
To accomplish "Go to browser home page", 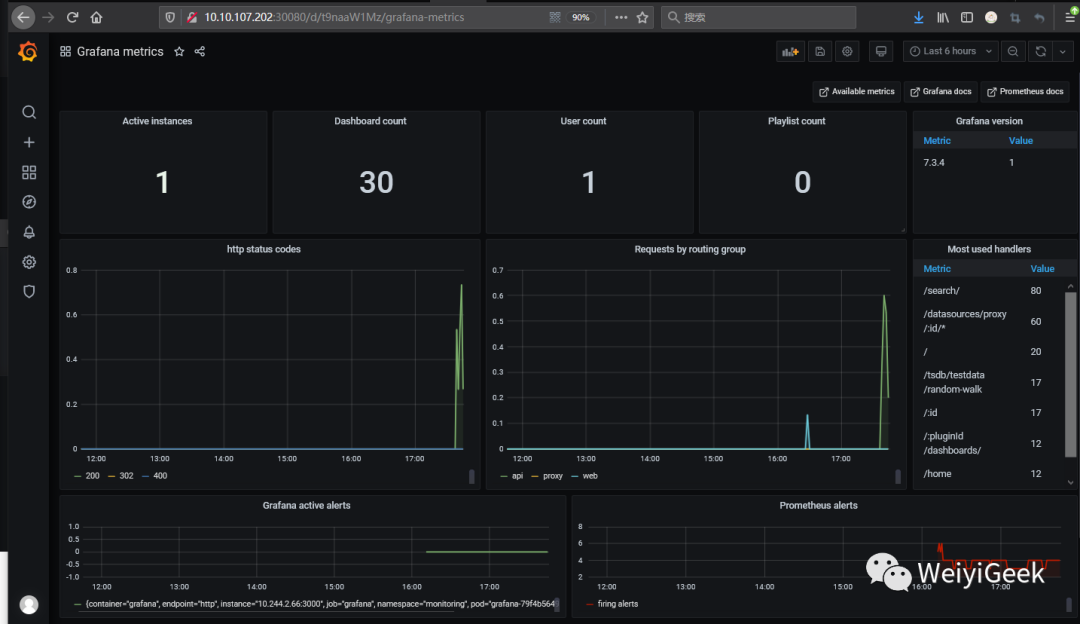I will click(96, 17).
